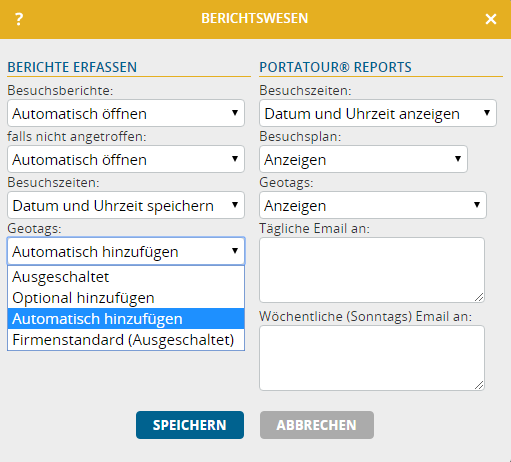Click the Speichern button
The image size is (511, 462).
tap(190, 425)
